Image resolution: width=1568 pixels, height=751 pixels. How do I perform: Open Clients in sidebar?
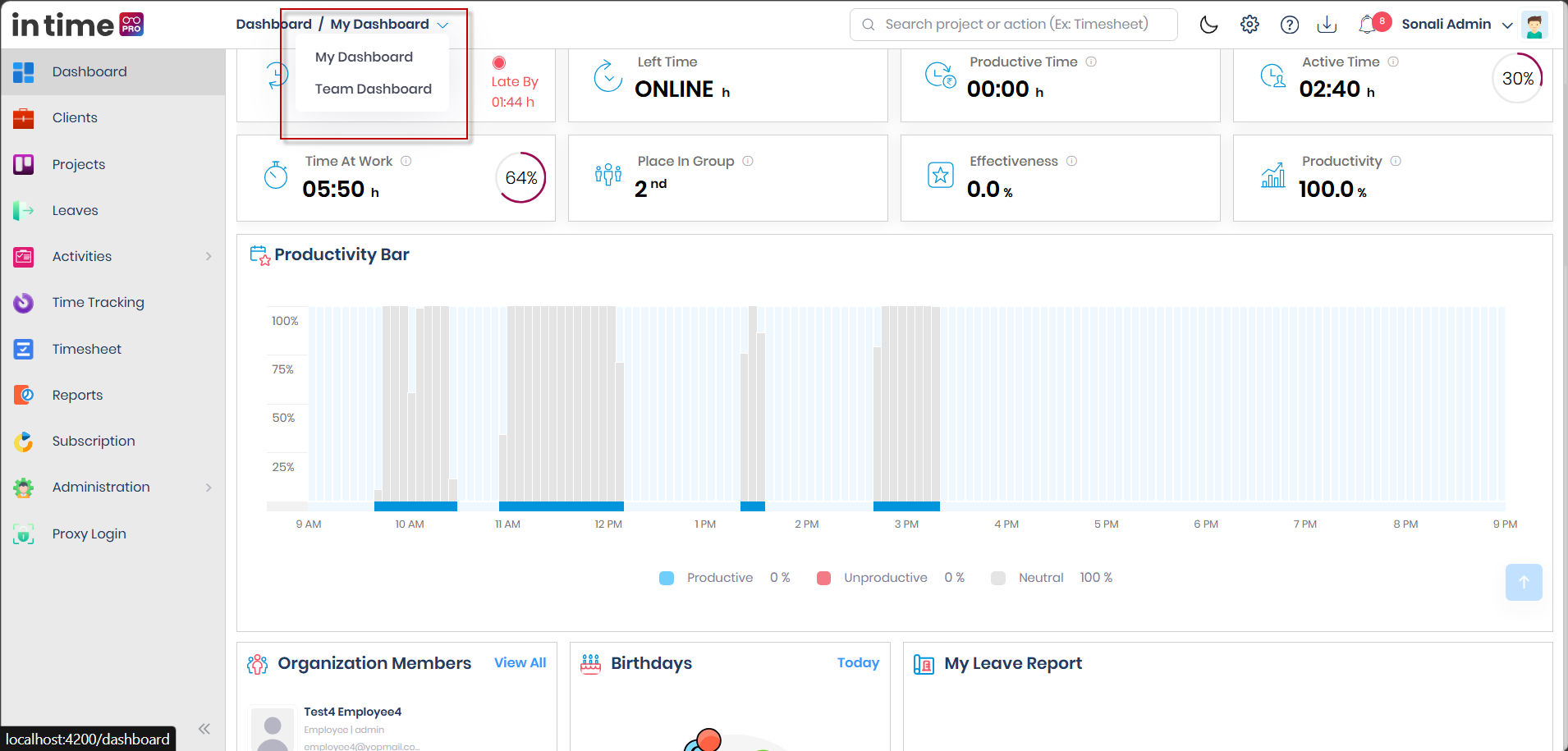click(113, 117)
